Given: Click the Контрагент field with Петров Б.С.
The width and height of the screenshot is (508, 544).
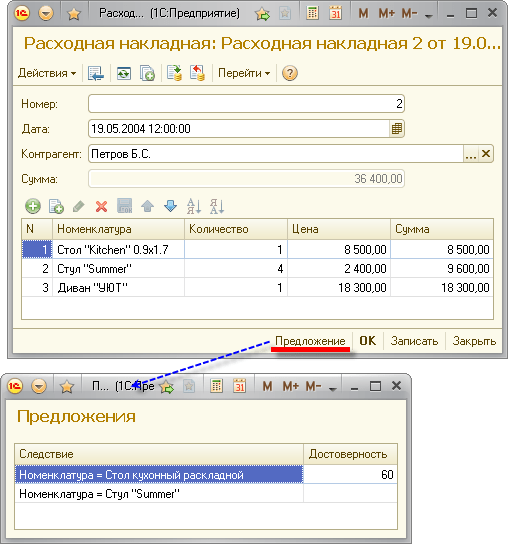Looking at the screenshot, I should pos(276,154).
